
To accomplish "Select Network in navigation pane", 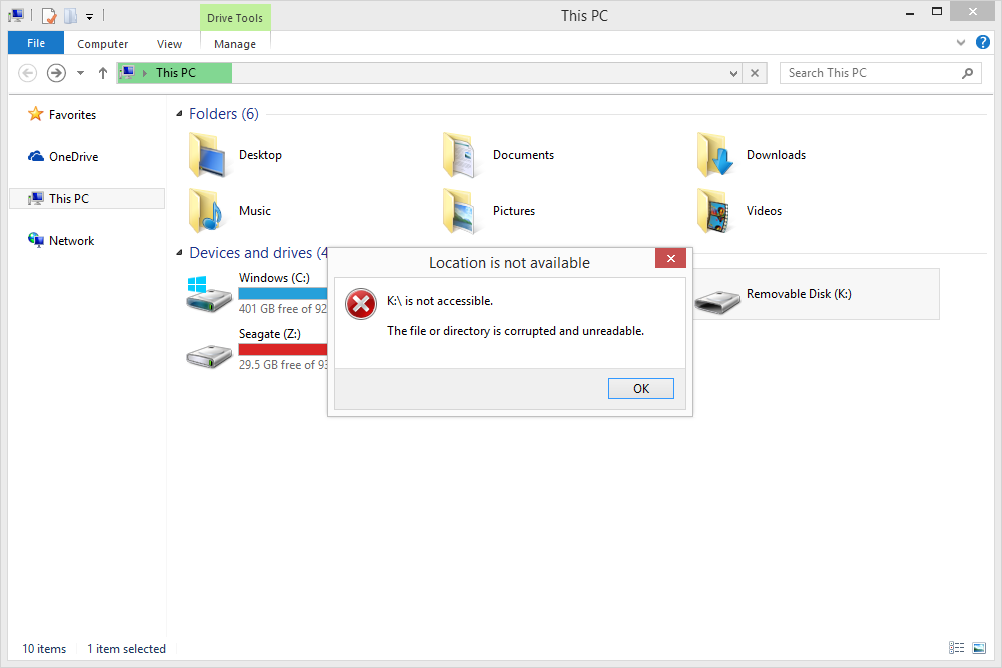I will coord(72,240).
